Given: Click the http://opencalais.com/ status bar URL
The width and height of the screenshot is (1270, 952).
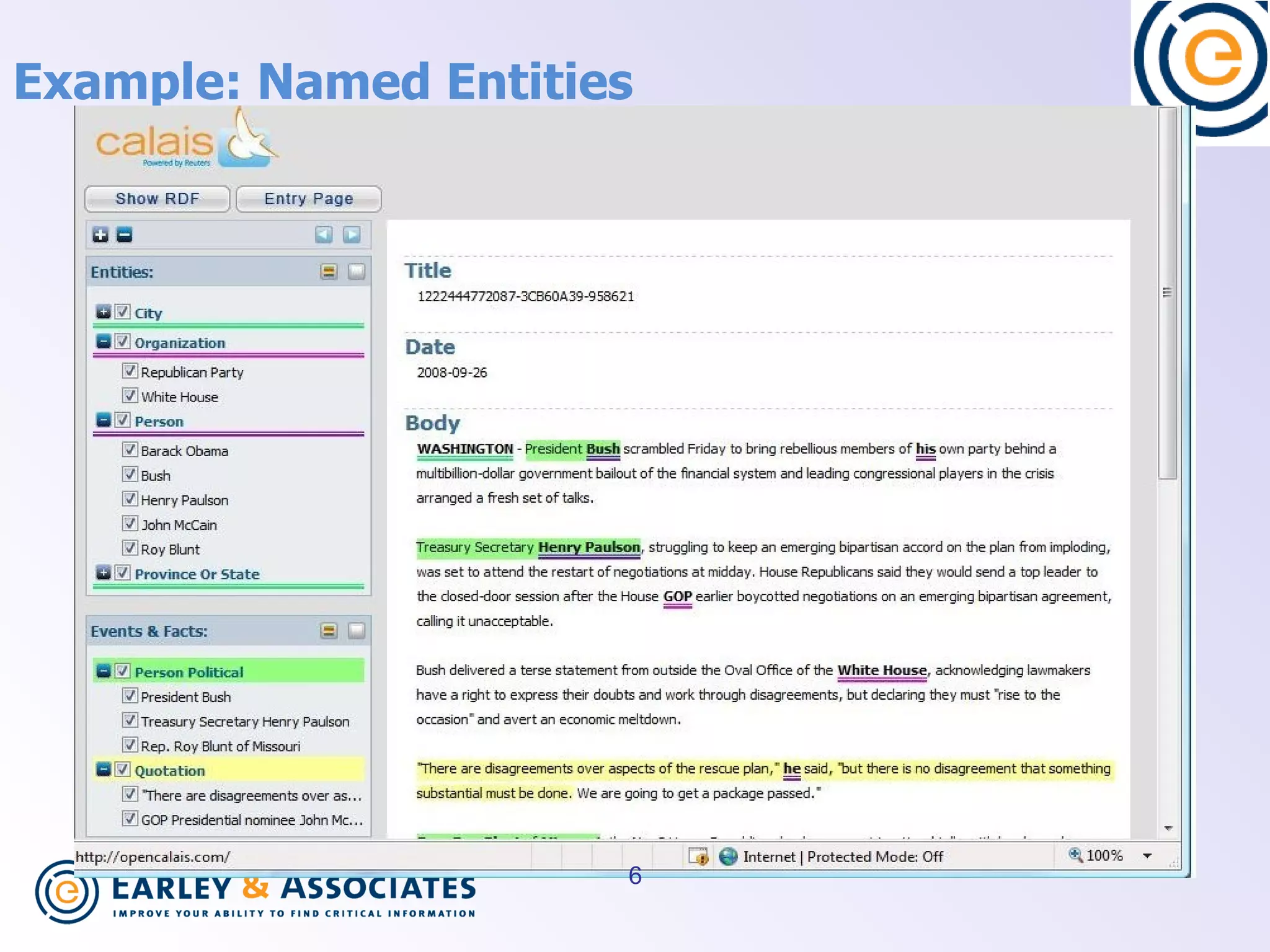Looking at the screenshot, I should [153, 857].
